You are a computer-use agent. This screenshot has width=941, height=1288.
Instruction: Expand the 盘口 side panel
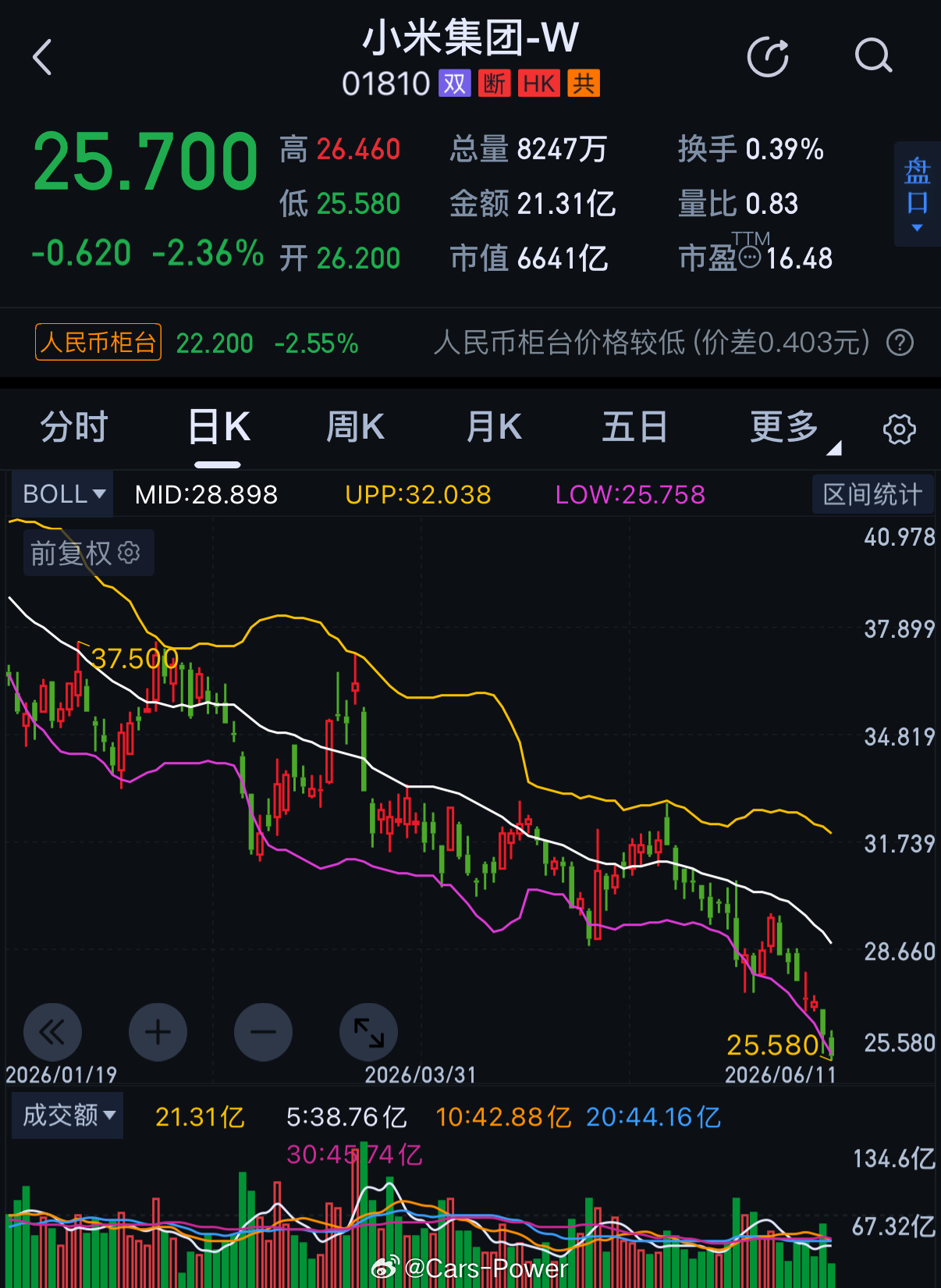(917, 194)
